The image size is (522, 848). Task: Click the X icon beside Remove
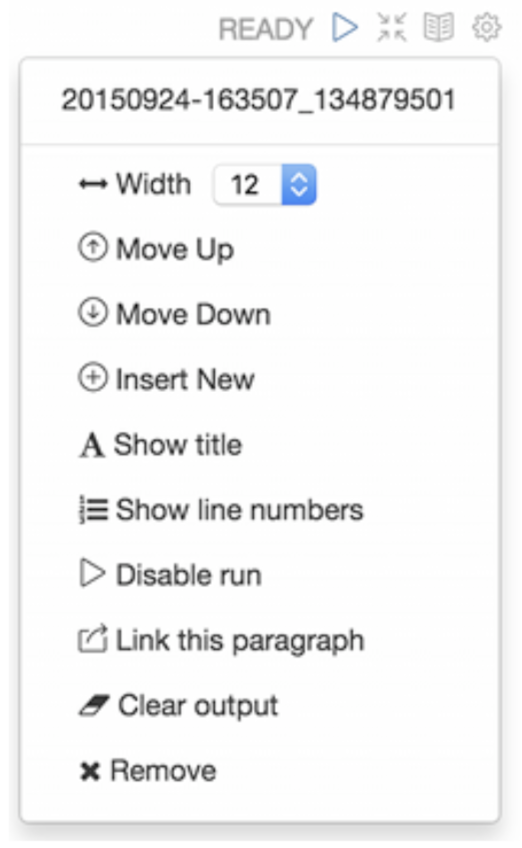(90, 771)
